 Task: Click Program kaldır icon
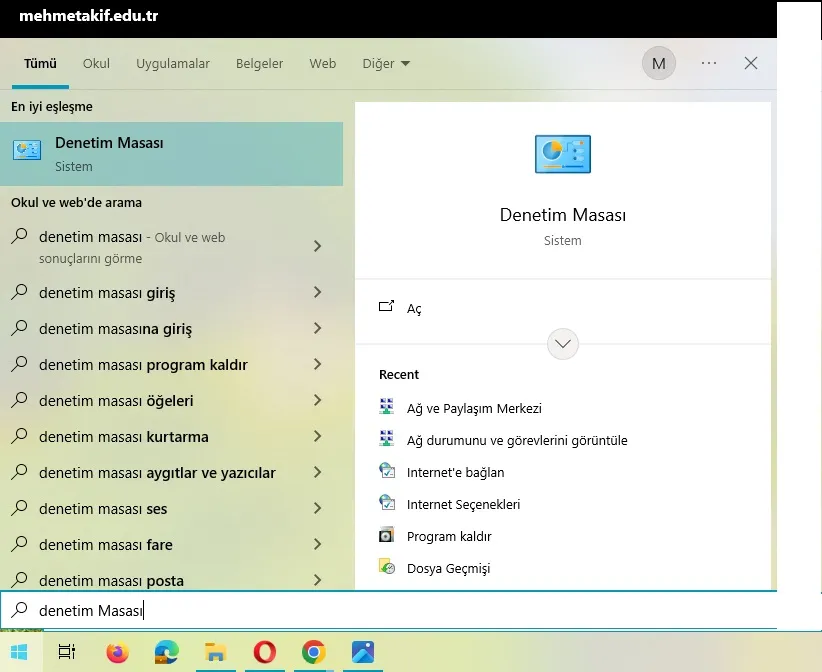tap(386, 535)
